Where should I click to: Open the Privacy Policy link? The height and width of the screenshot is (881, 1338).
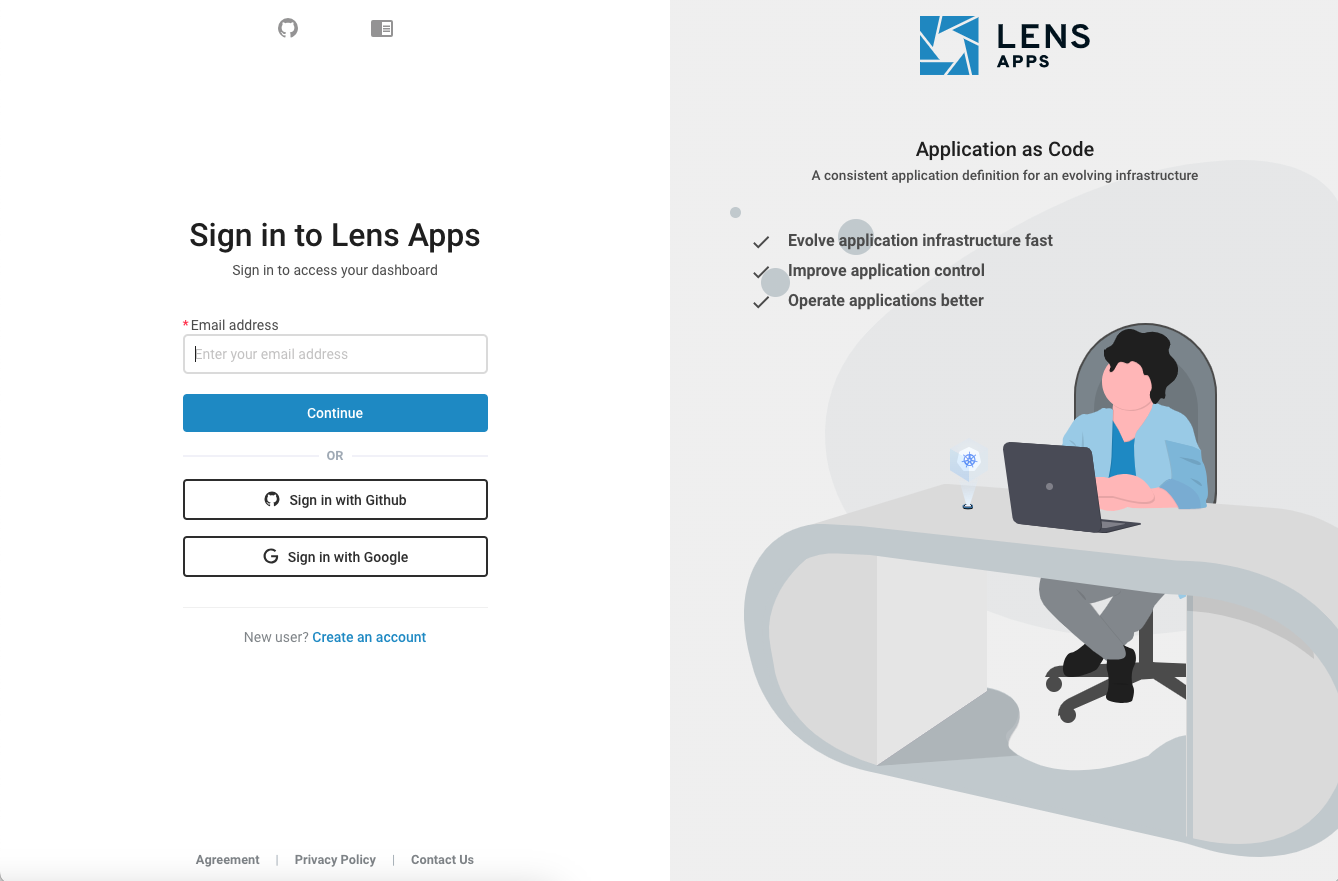pyautogui.click(x=335, y=860)
